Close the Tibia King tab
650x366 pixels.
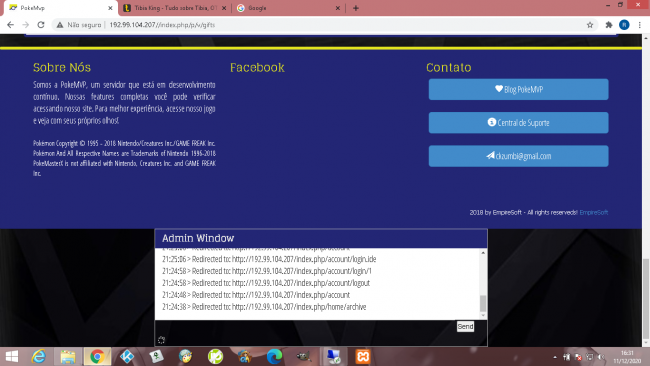[x=224, y=8]
